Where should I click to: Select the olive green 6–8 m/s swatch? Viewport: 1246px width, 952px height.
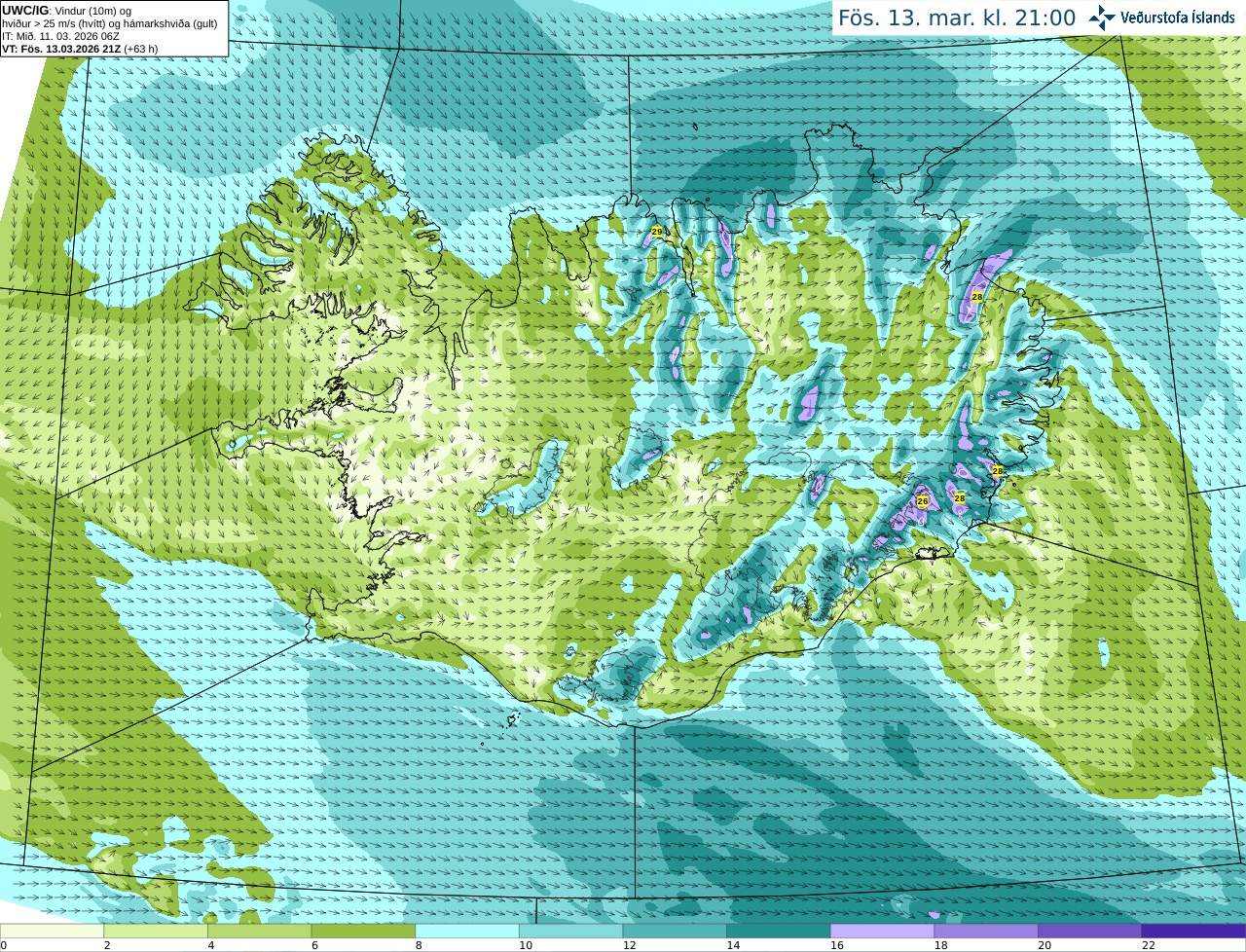coord(363,931)
